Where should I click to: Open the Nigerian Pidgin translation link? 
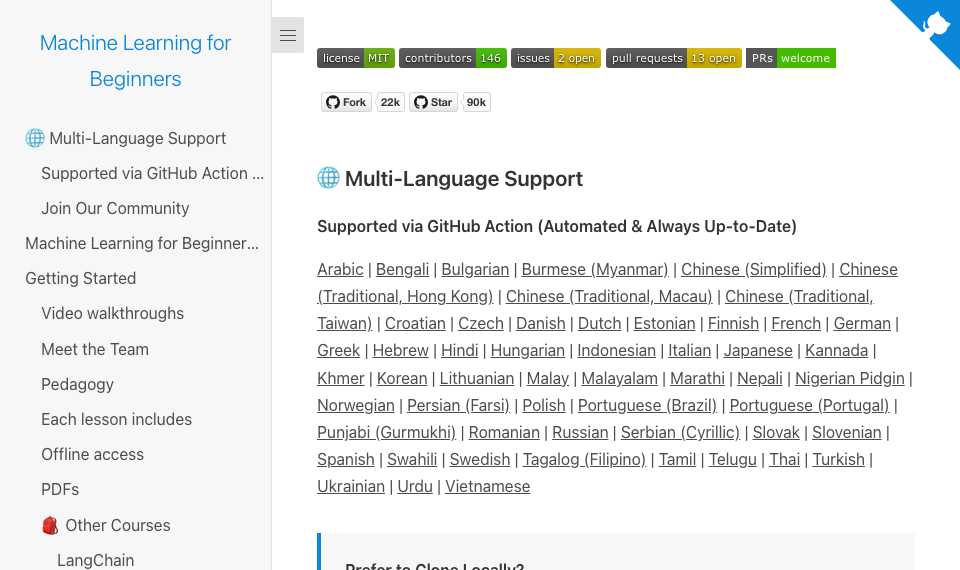tap(850, 378)
